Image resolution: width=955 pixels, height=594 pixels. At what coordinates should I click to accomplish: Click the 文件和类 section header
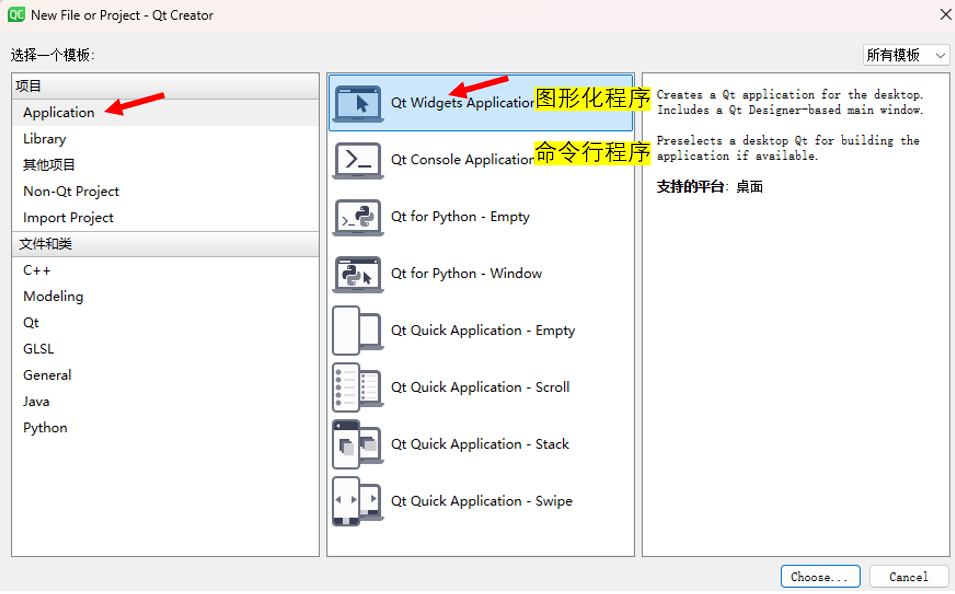(x=165, y=244)
